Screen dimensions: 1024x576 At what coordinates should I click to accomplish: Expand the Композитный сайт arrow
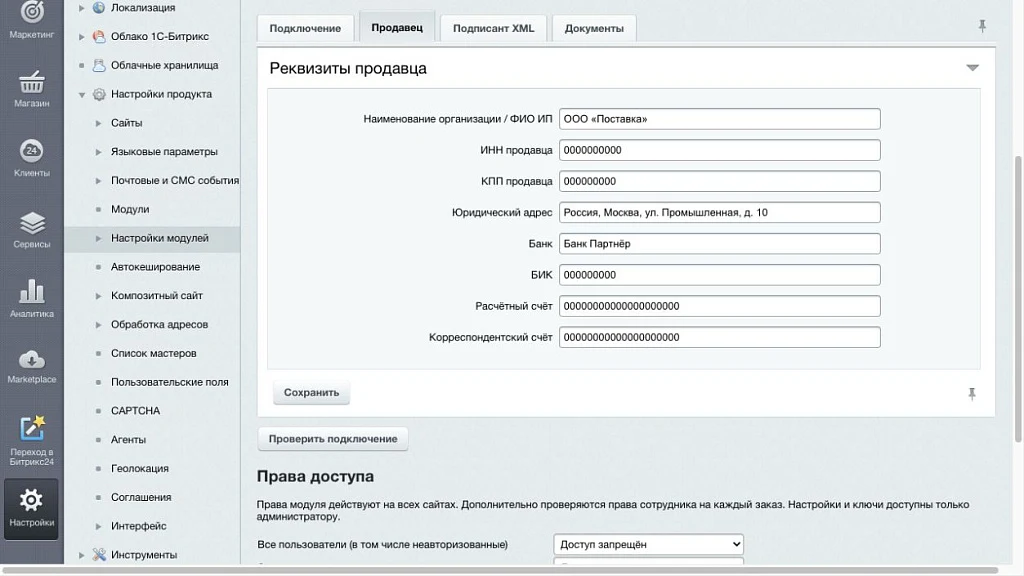pyautogui.click(x=99, y=296)
